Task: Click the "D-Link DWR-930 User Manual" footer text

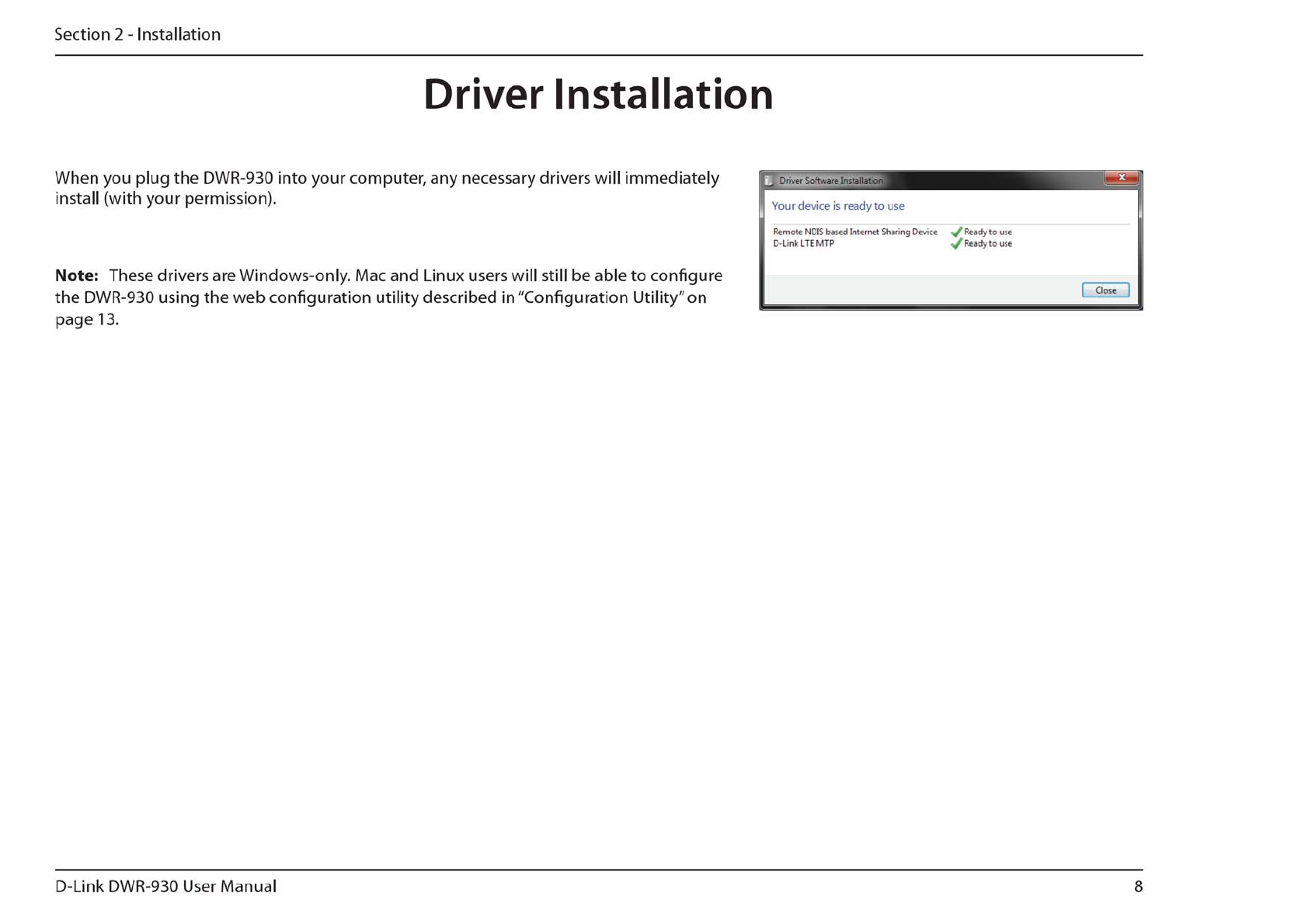Action: coord(165,886)
